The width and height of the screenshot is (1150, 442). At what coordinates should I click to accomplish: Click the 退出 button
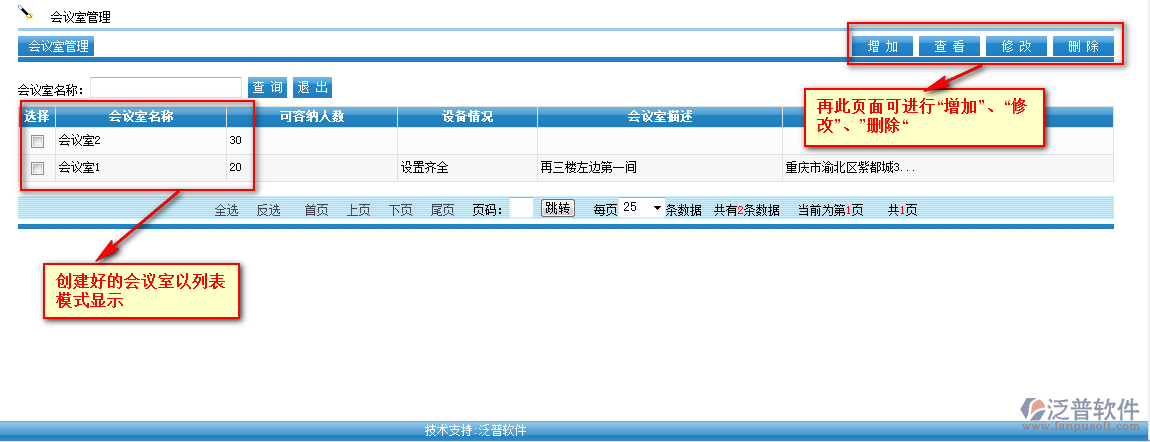pyautogui.click(x=312, y=88)
